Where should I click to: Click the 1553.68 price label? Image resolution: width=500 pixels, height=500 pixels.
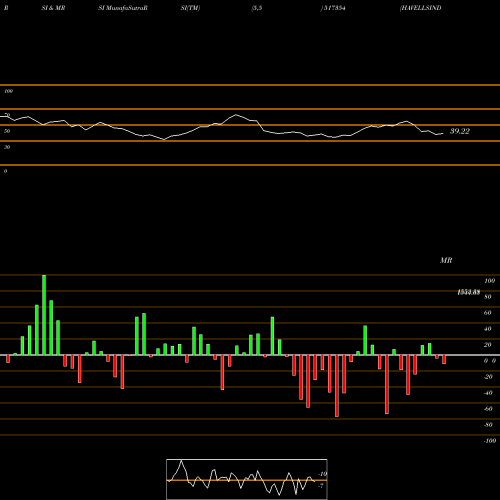pos(469,292)
